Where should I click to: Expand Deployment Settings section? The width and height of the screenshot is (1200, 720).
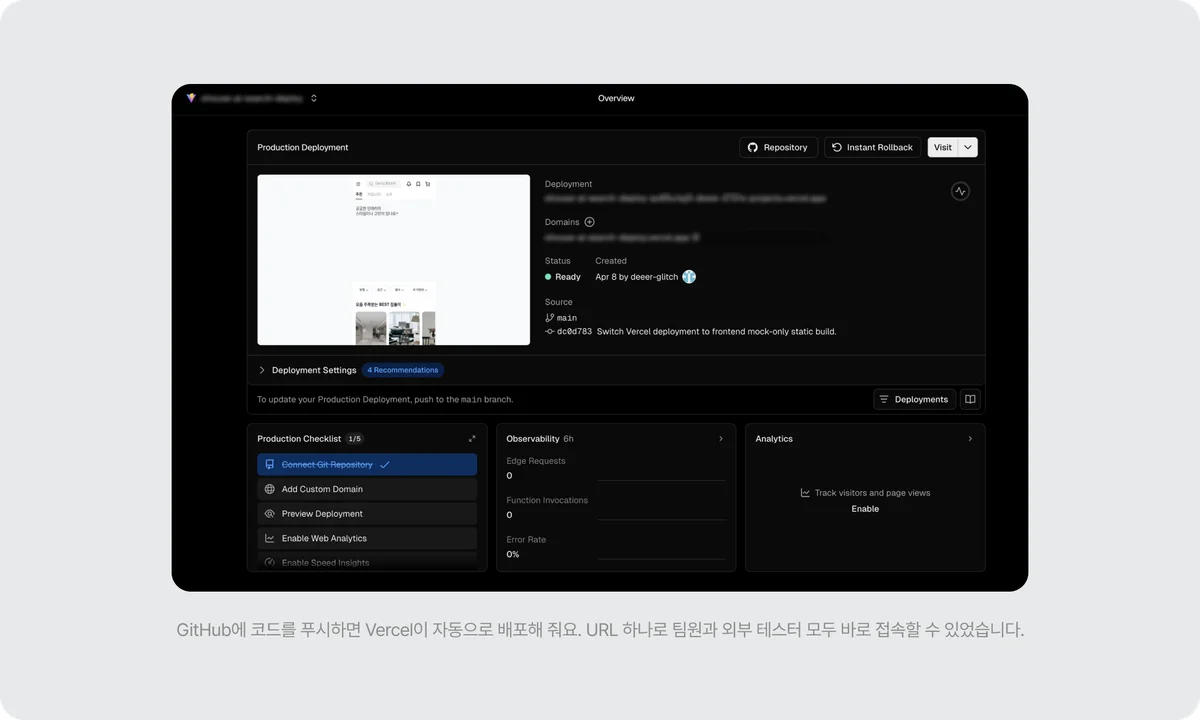pos(307,370)
